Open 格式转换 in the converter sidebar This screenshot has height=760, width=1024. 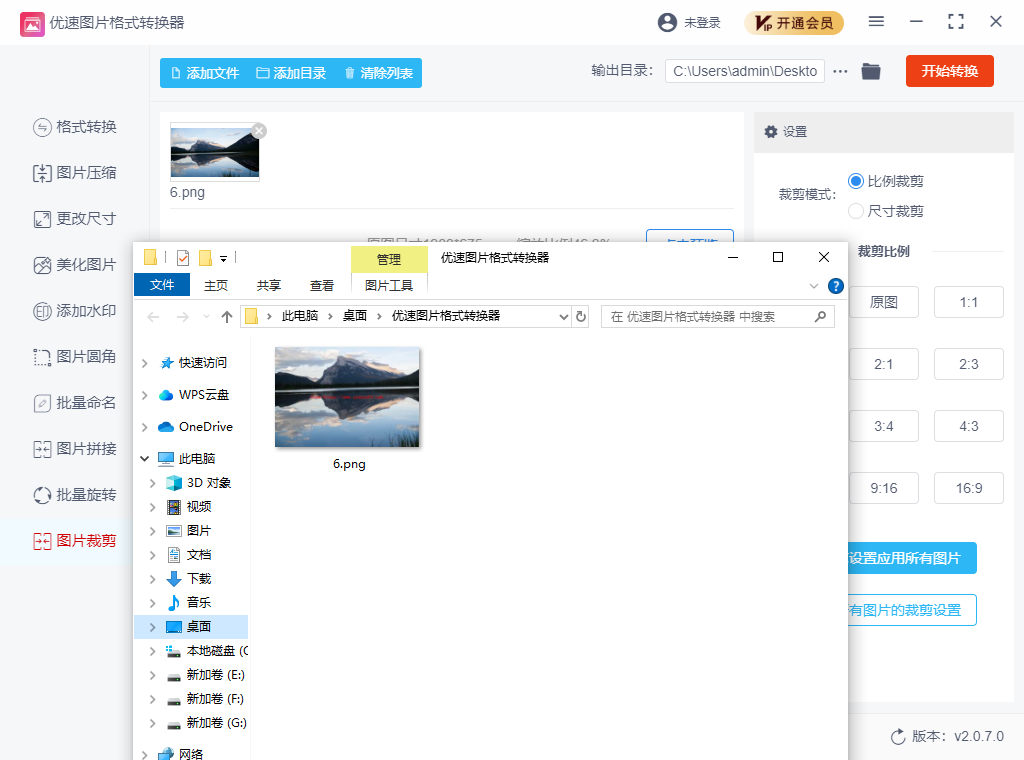(x=74, y=127)
